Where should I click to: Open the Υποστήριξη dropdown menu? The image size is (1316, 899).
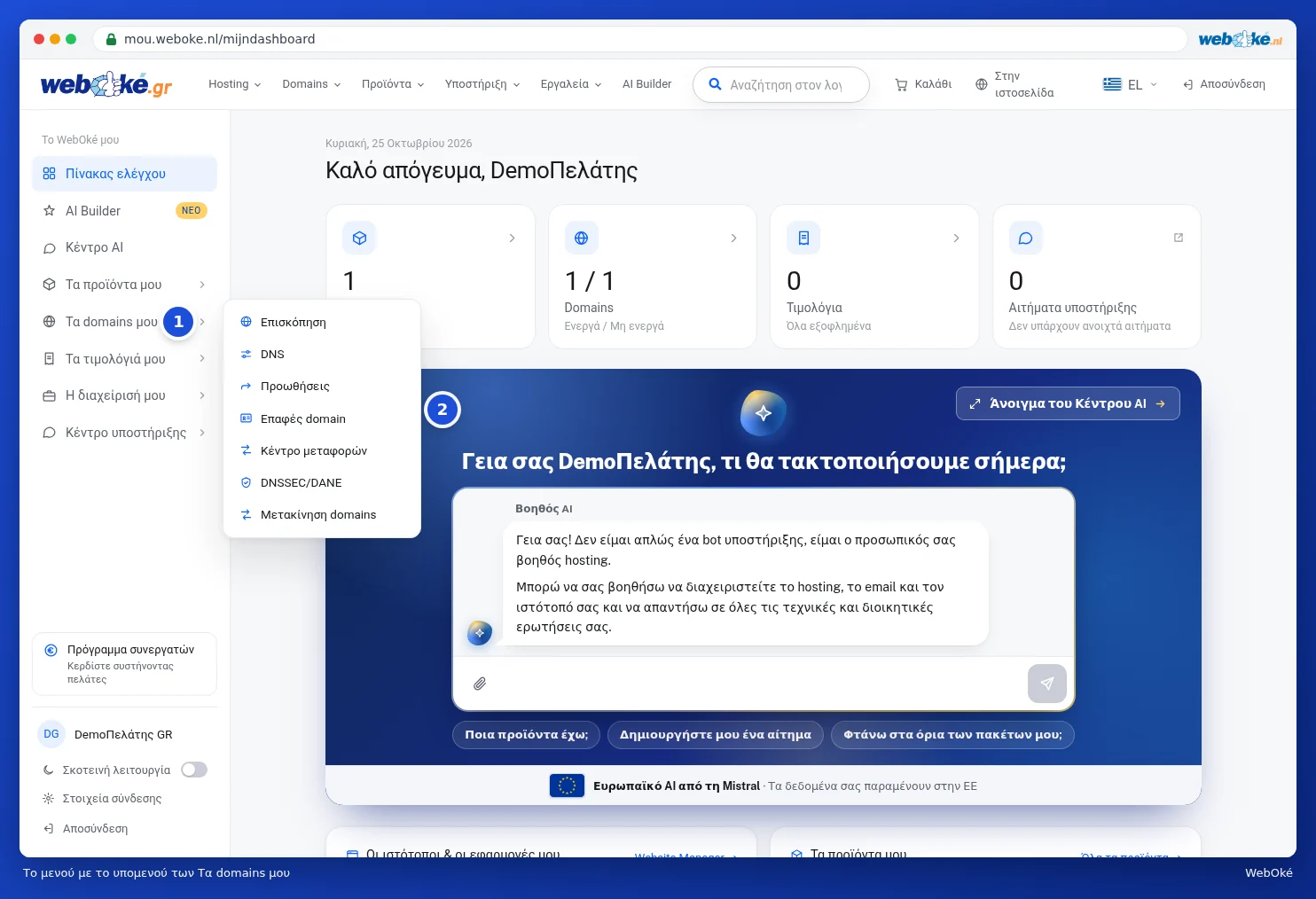[482, 84]
